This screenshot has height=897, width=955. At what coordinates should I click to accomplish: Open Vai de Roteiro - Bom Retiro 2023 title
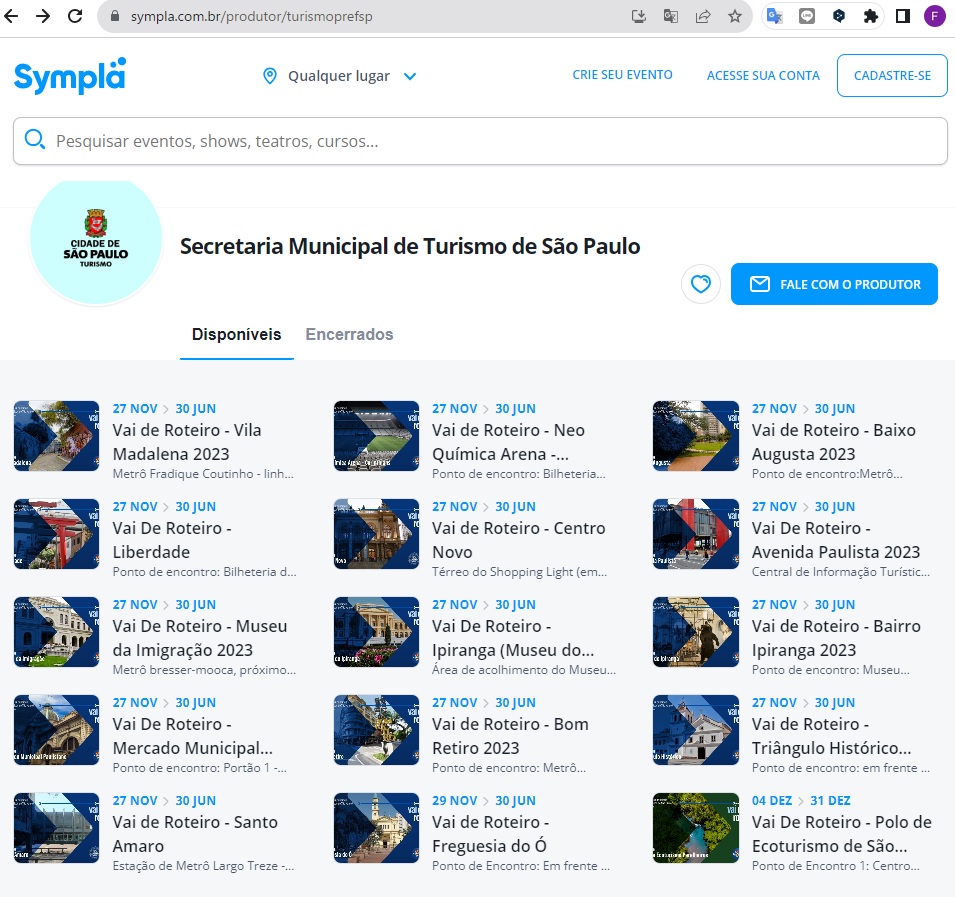pos(510,736)
